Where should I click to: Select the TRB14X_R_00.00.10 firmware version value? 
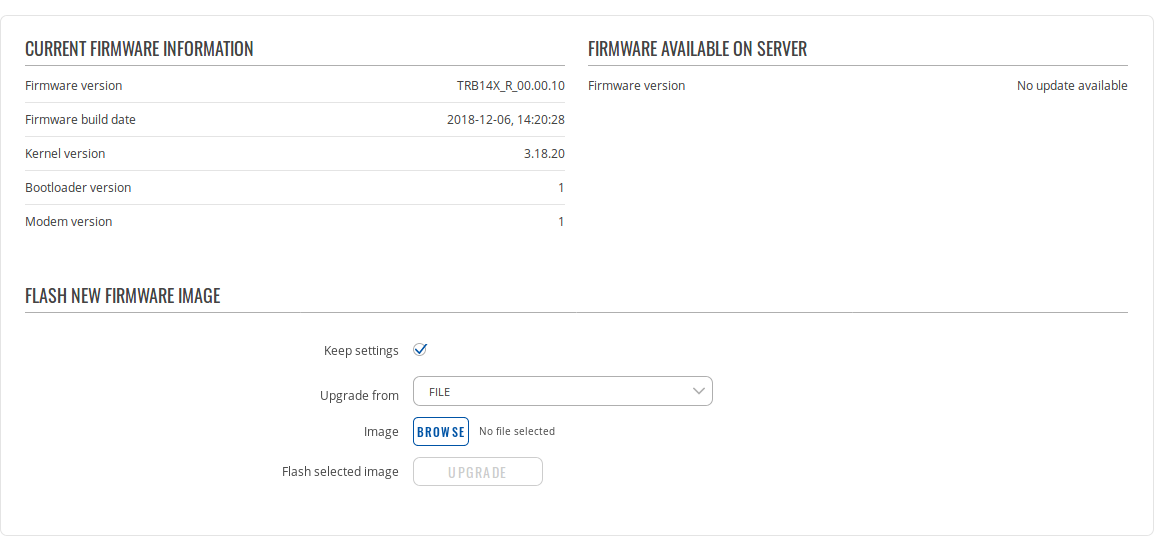click(510, 86)
